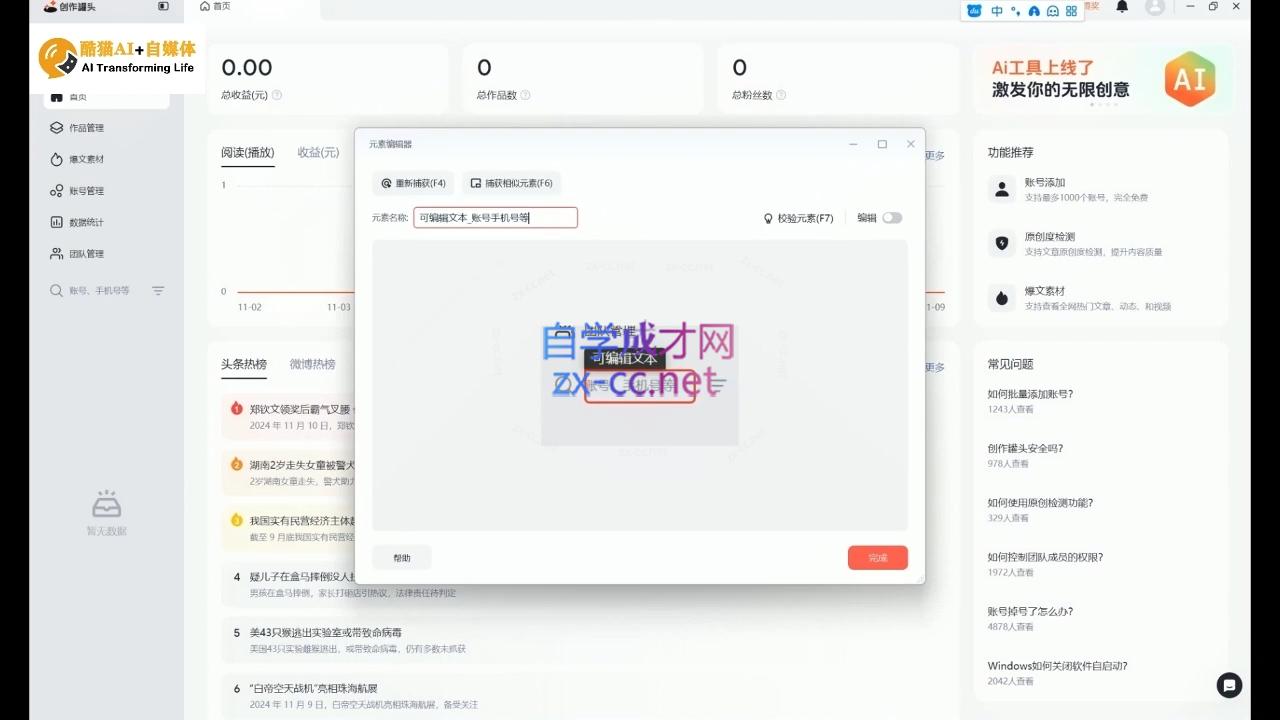1280x720 pixels.
Task: Restore the main 创作罐头 window size
Action: click(1213, 6)
